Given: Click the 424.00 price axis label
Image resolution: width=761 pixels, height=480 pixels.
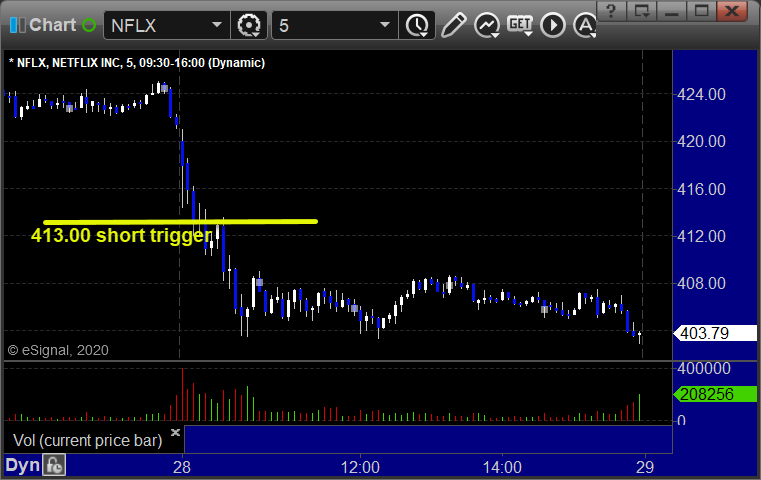Looking at the screenshot, I should pos(701,94).
